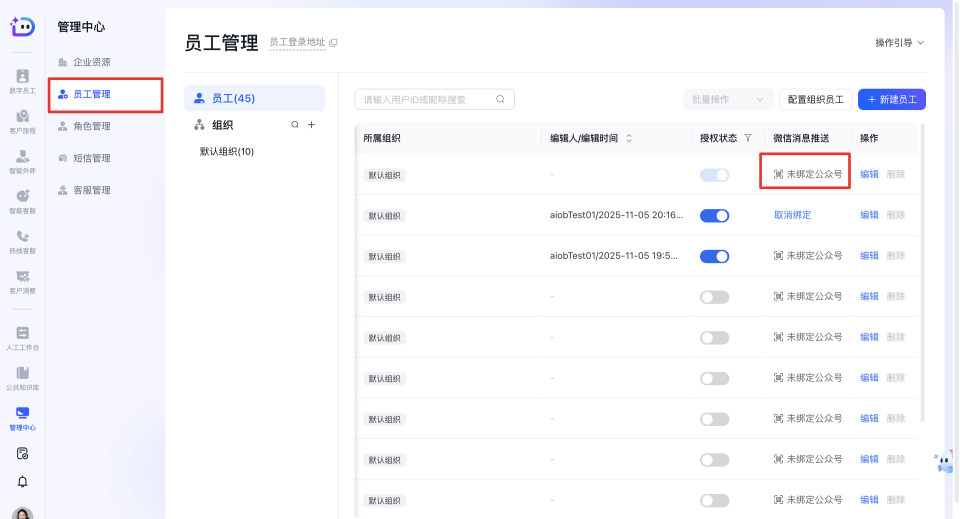Expand the 操作引导 dropdown

point(899,43)
